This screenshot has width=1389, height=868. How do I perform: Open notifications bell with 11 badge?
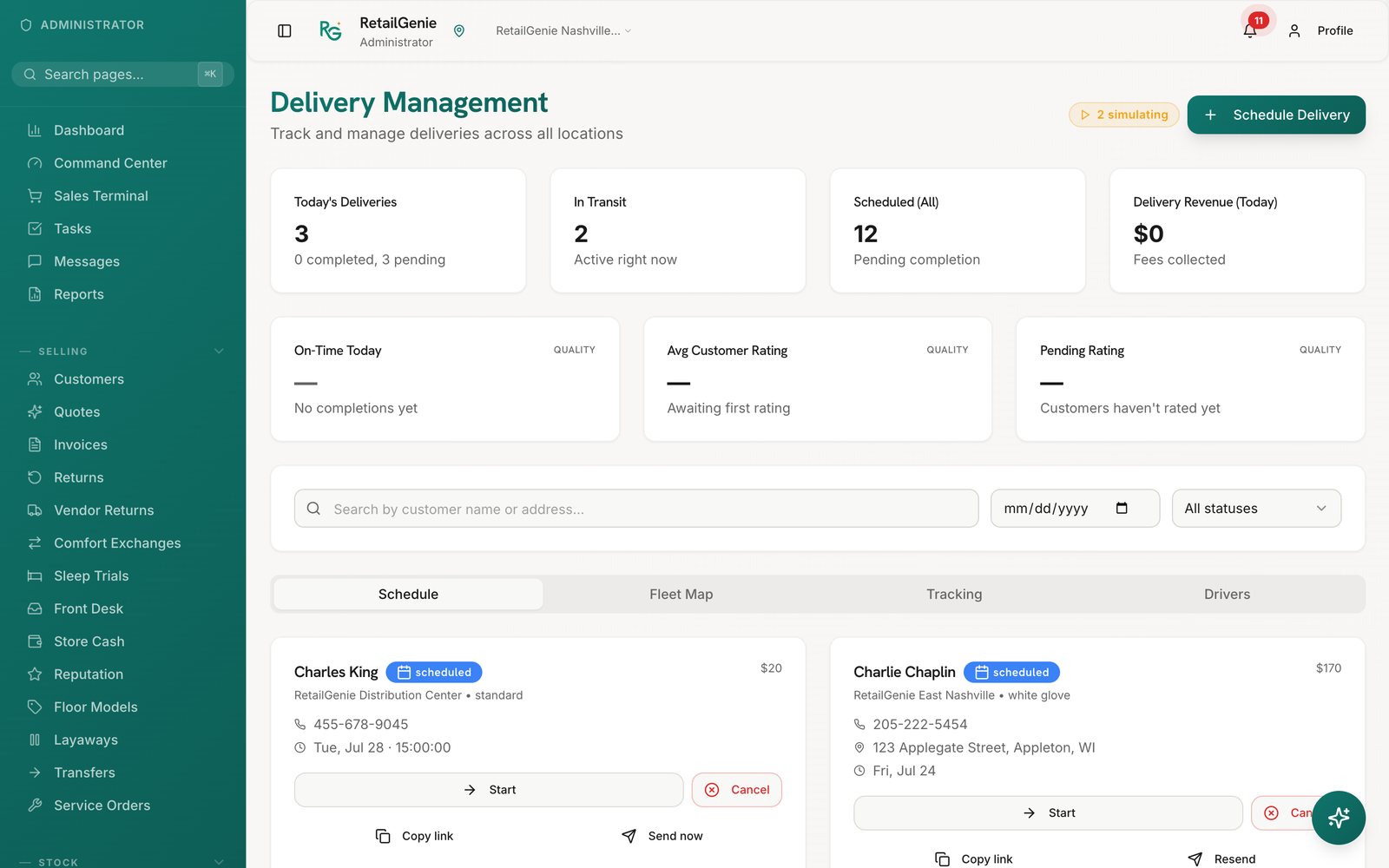point(1250,30)
